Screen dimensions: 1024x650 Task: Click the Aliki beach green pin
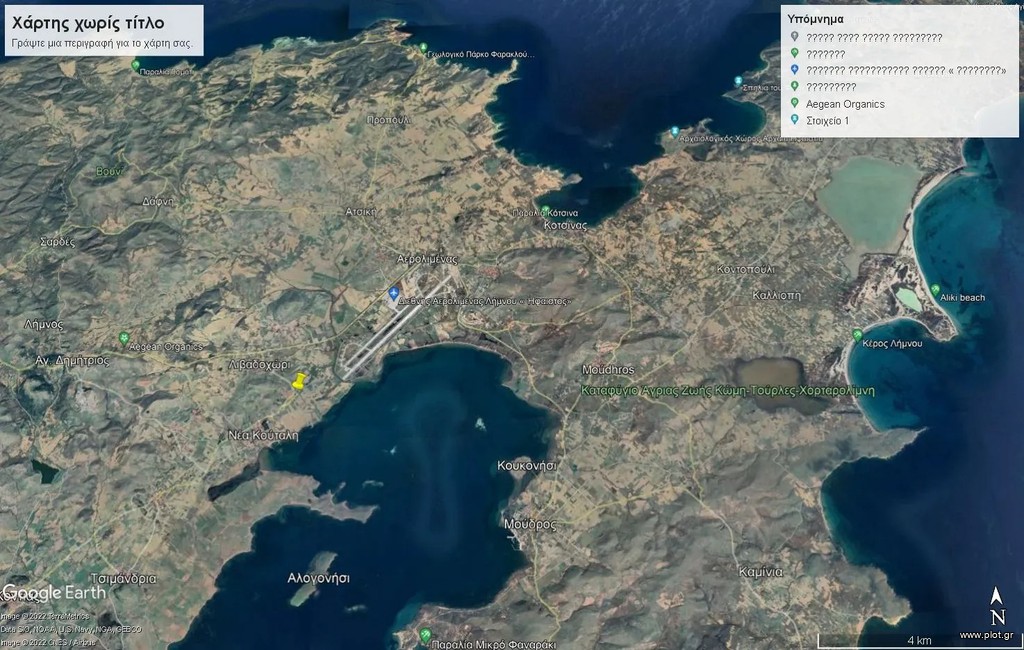935,290
